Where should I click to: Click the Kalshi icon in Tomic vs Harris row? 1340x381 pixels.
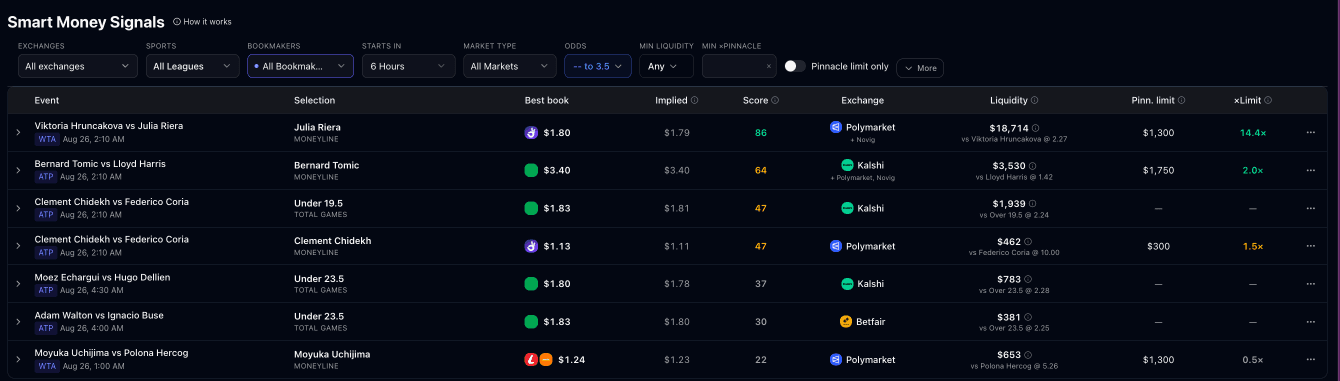point(847,165)
